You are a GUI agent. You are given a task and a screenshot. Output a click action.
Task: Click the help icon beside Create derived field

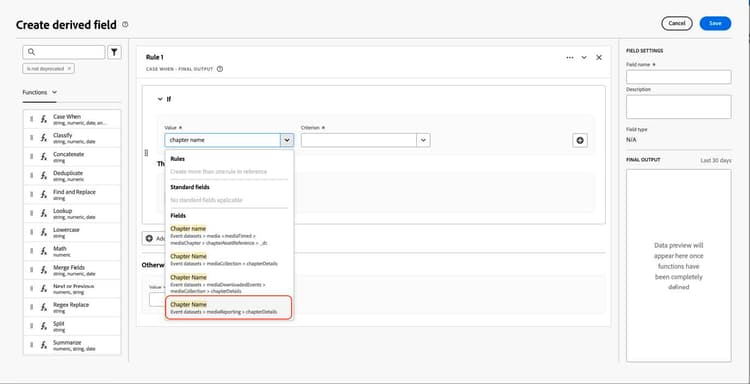(x=125, y=24)
